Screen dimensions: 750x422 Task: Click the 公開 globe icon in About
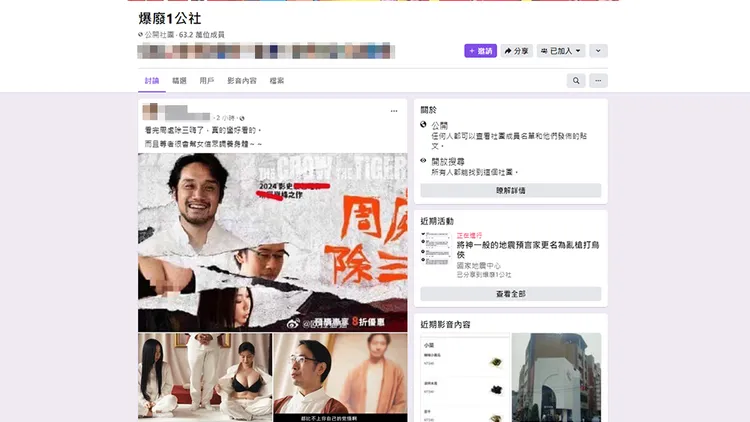(423, 124)
